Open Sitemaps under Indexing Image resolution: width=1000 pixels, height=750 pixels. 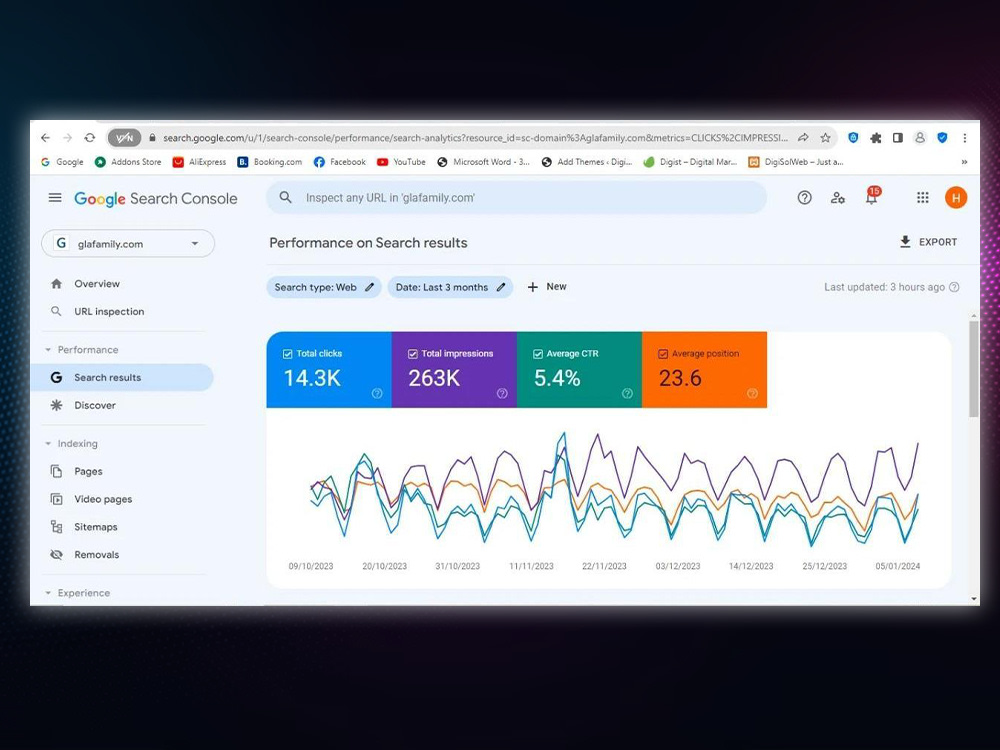[121, 527]
